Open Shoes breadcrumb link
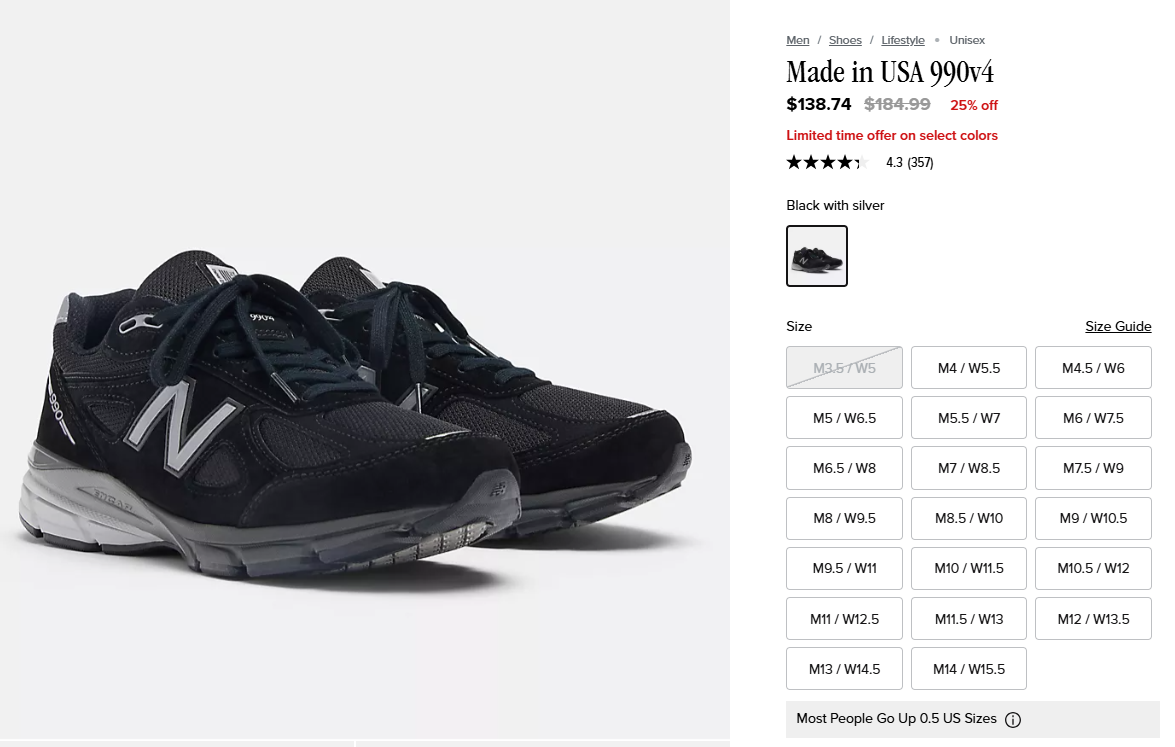Viewport: 1175px width, 747px height. click(x=845, y=40)
